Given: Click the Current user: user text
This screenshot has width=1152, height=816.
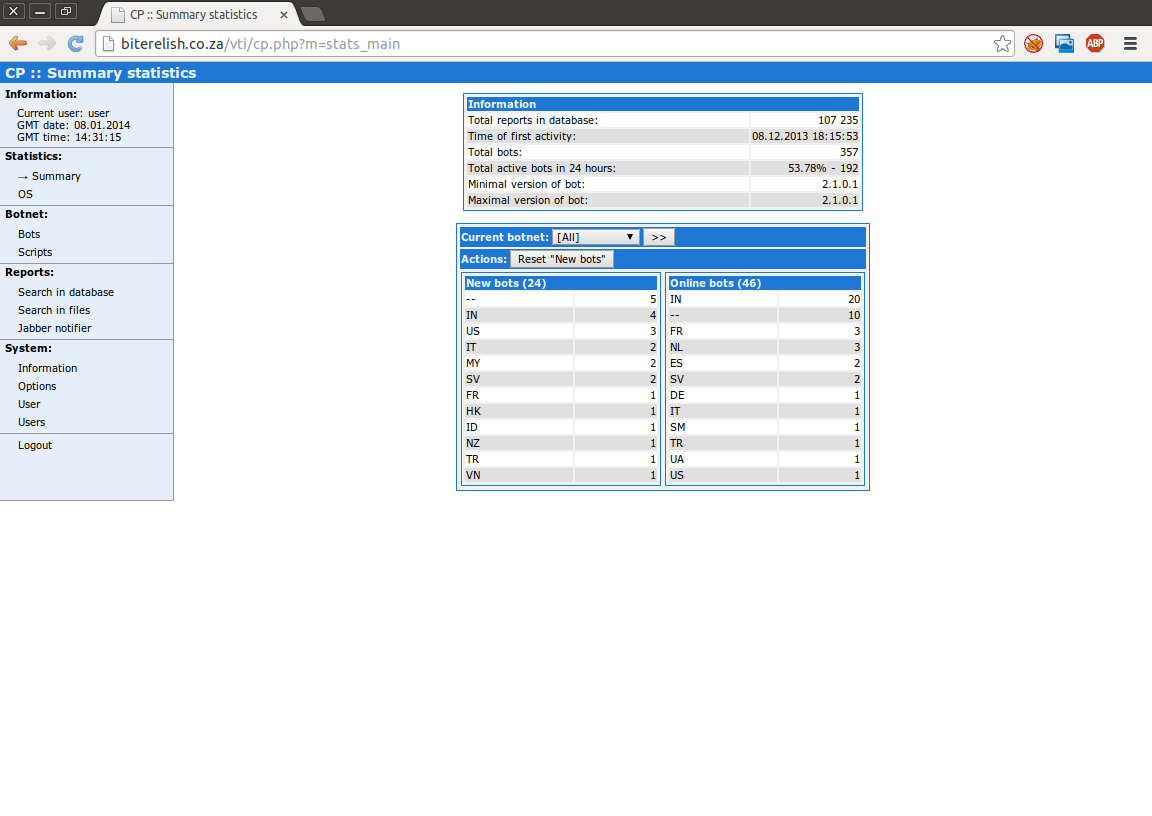Looking at the screenshot, I should (63, 113).
